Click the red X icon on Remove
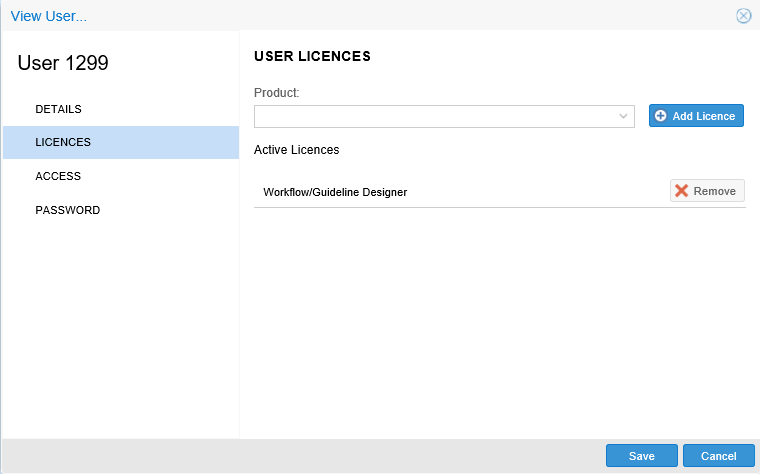The width and height of the screenshot is (760, 474). 681,191
